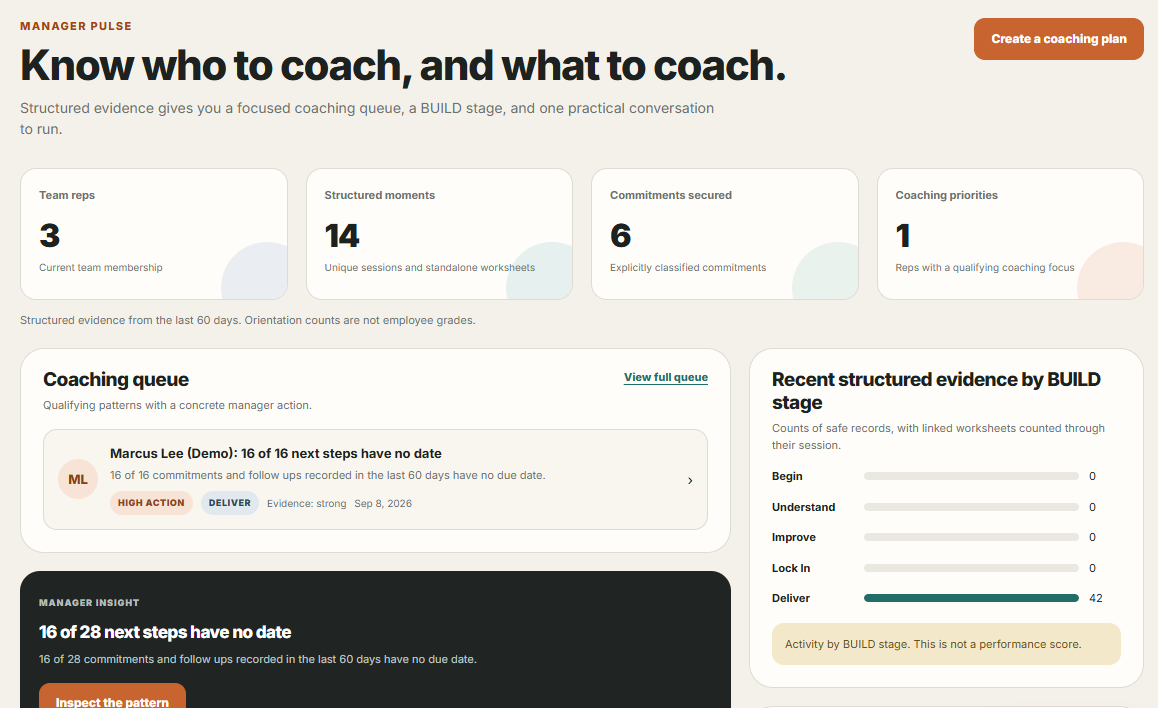
Task: Click Explicitly classified commitments caption
Action: 688,267
